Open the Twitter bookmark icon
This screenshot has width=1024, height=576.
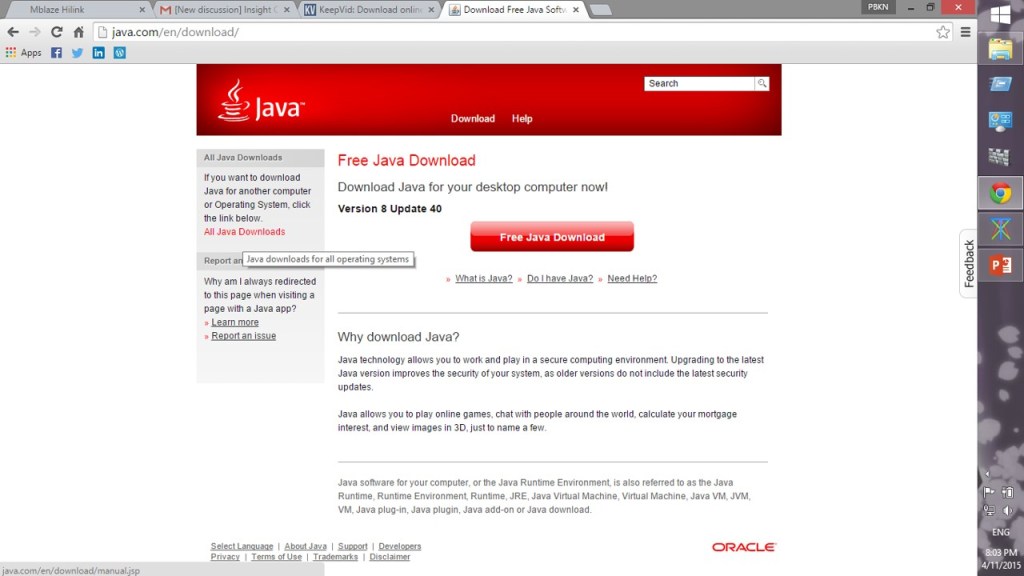pos(77,53)
